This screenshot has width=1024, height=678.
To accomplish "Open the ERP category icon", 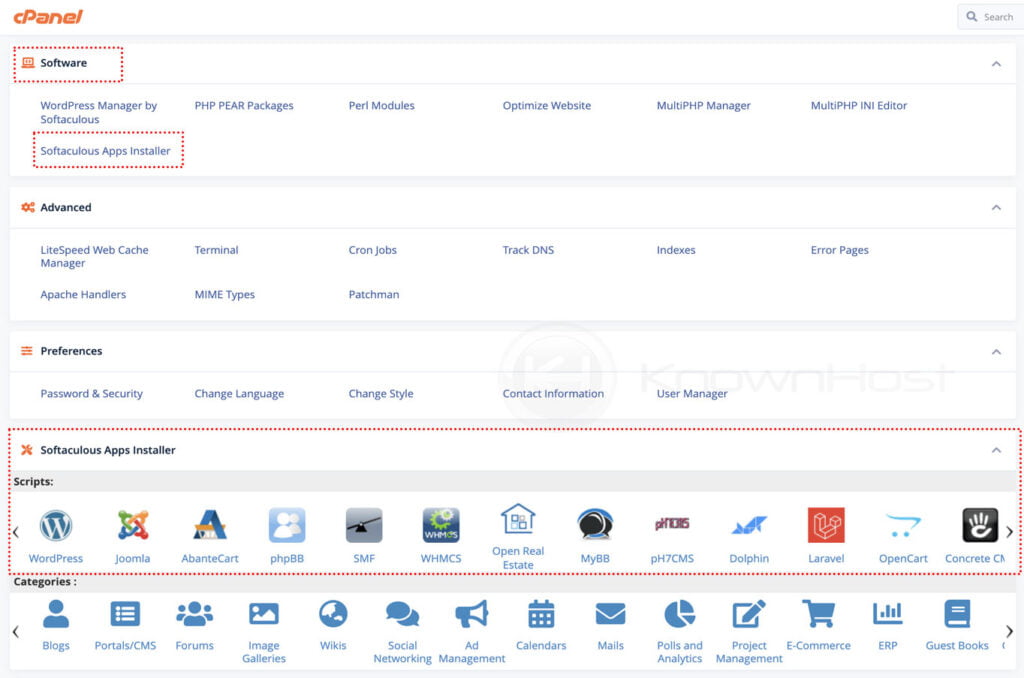I will [x=888, y=614].
